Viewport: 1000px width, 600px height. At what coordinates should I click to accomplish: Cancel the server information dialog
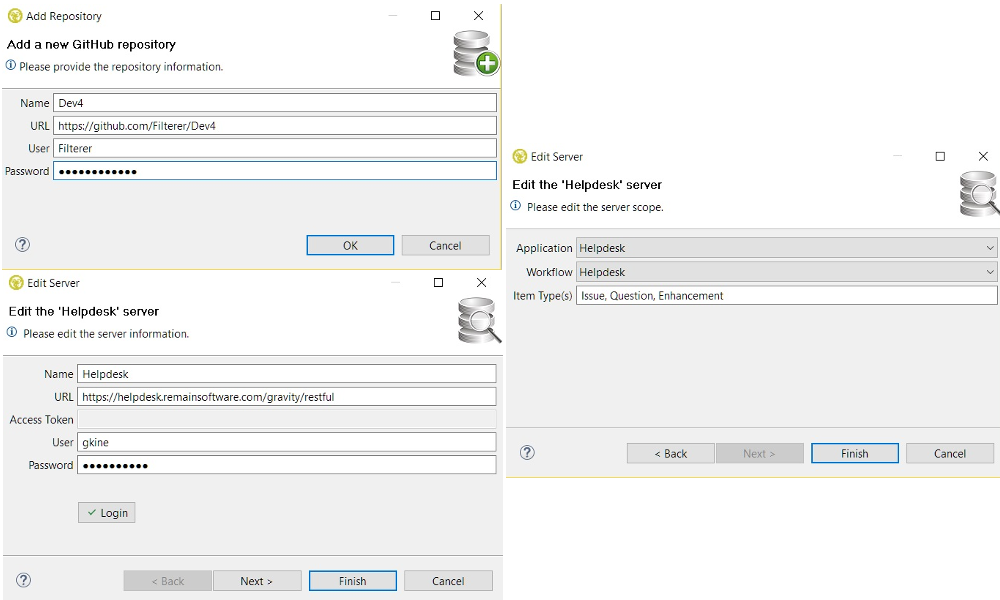click(448, 581)
